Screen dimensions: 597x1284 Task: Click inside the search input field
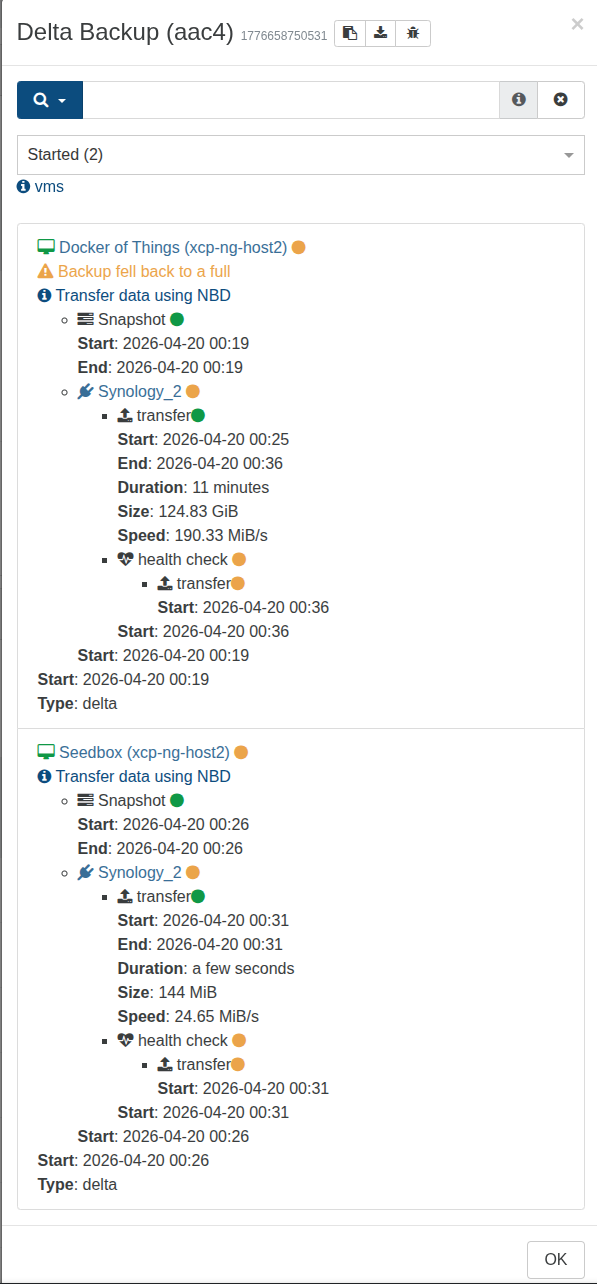point(290,99)
